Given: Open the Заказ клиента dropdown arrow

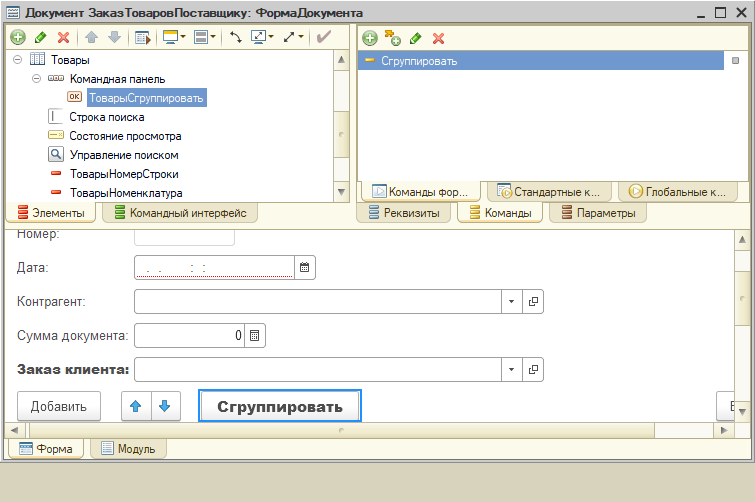Looking at the screenshot, I should pos(510,370).
